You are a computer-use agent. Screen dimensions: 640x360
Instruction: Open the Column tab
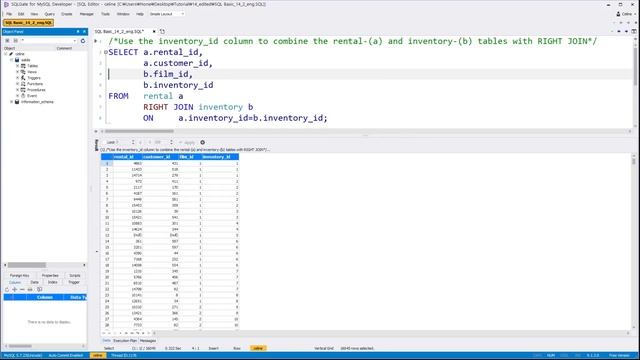pos(15,282)
